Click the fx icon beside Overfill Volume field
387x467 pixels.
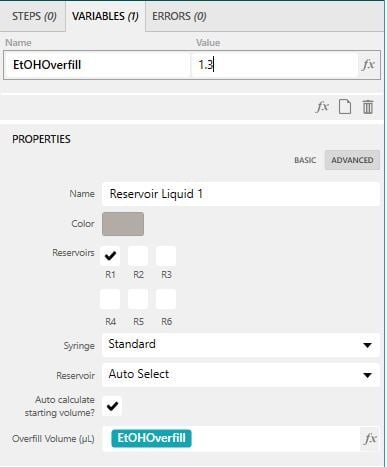tap(370, 439)
